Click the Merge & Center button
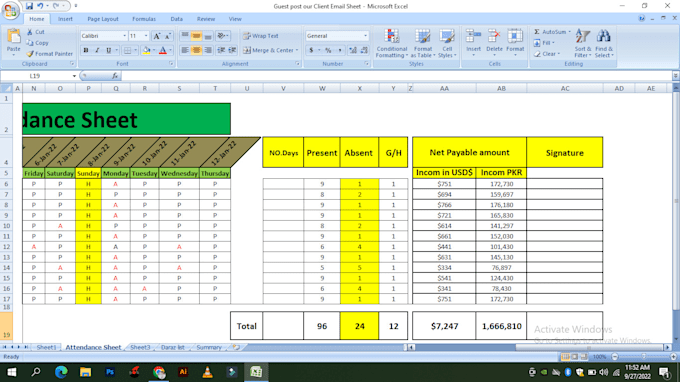 (271, 50)
